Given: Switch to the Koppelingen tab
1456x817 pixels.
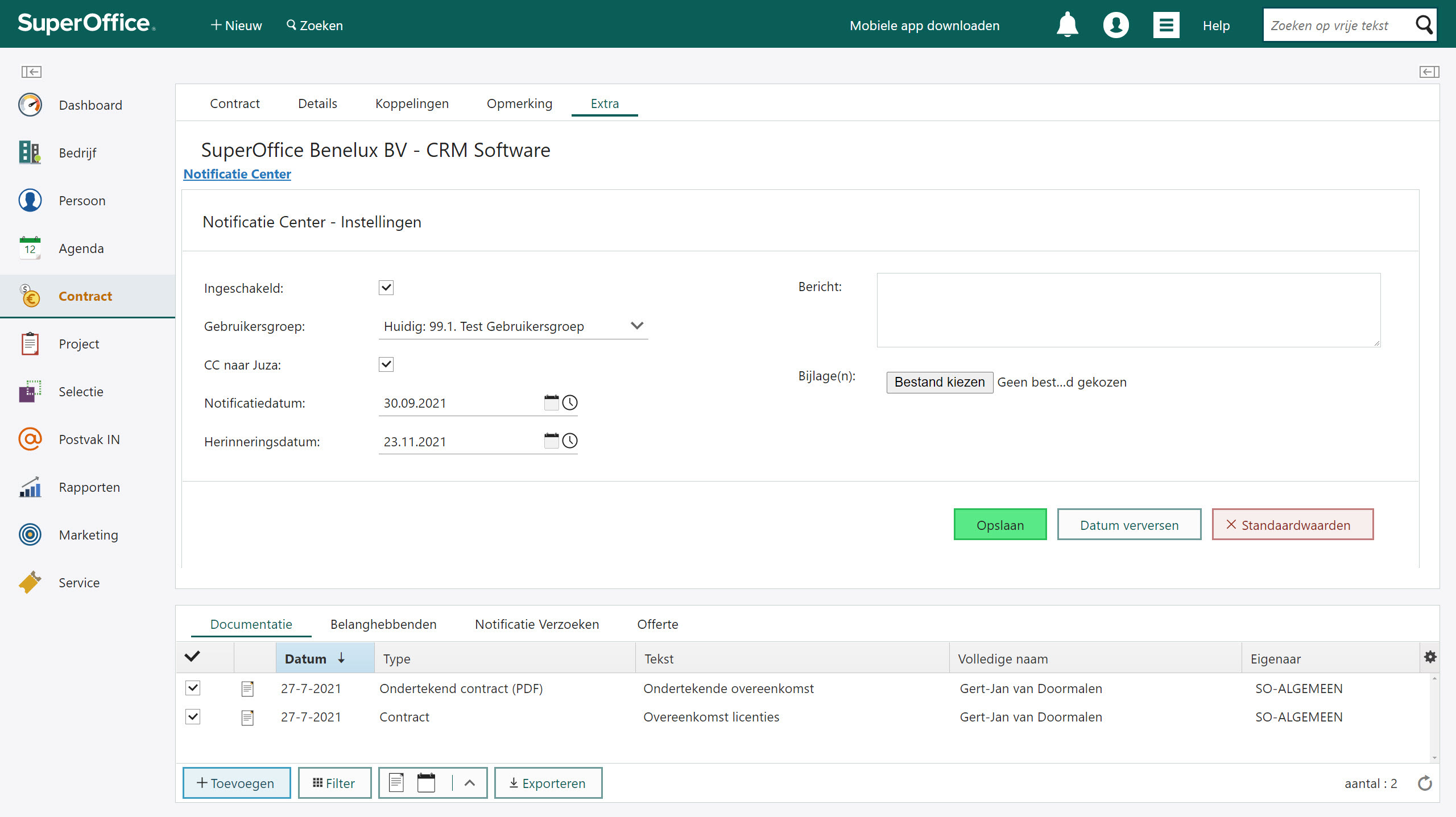Looking at the screenshot, I should pyautogui.click(x=412, y=103).
